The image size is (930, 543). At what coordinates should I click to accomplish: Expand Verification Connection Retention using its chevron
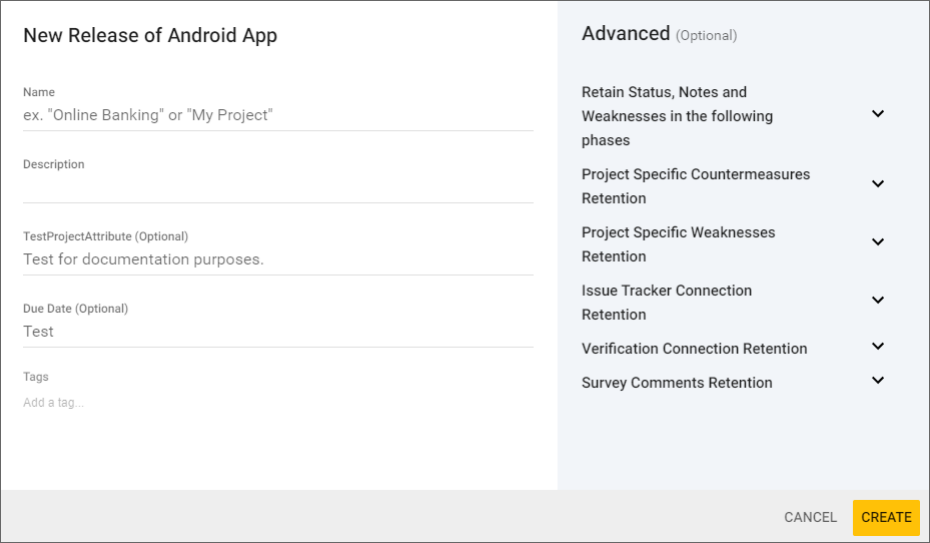click(x=877, y=347)
